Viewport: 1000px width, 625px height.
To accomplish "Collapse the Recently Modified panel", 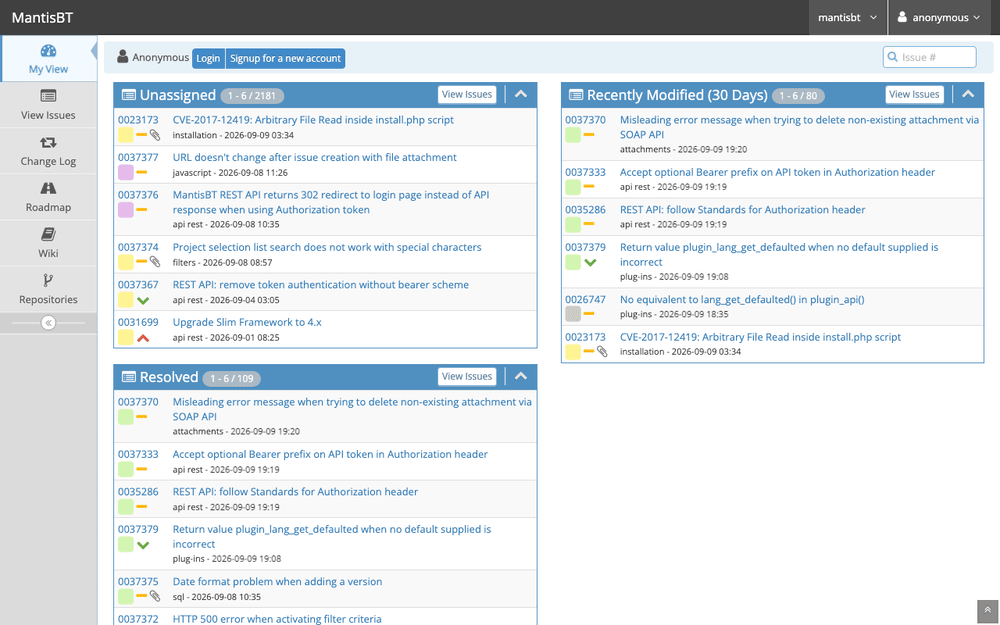I will point(968,94).
